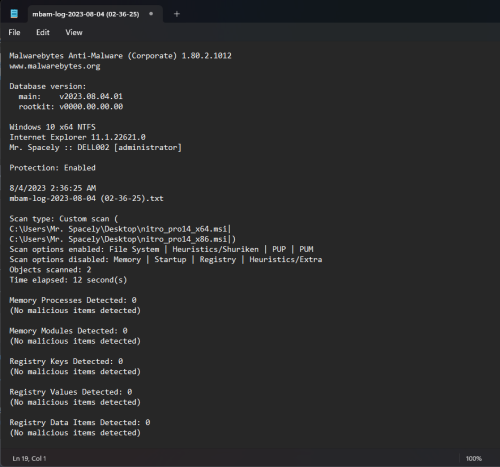
Task: Click 'No malicious items detected' under Memory Processes
Action: coord(75,310)
